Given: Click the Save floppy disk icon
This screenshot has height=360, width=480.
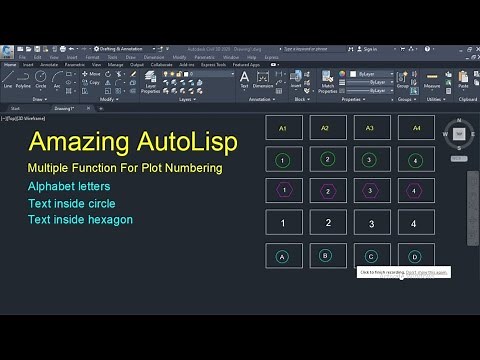Looking at the screenshot, I should (37, 49).
